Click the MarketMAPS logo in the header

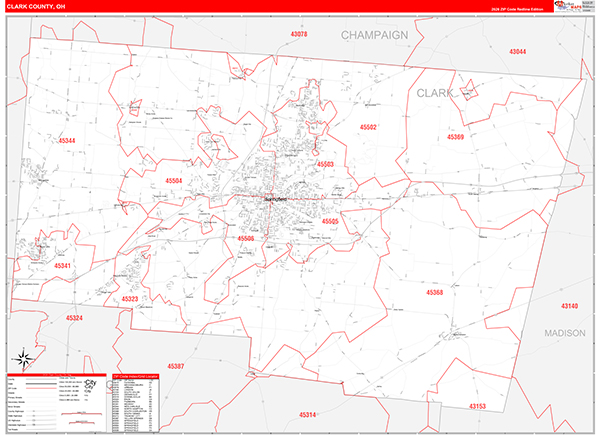pos(568,7)
